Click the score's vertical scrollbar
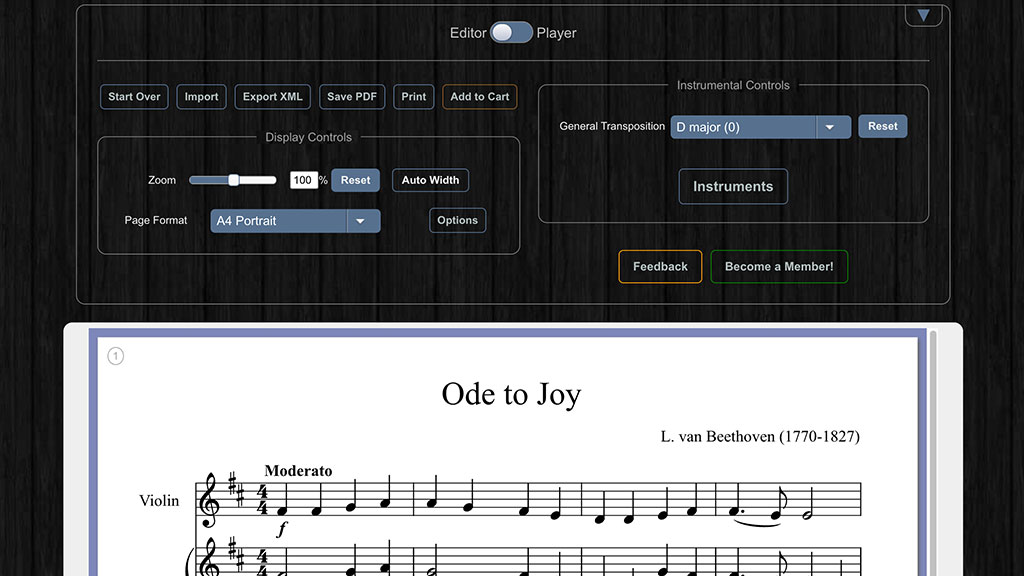 pyautogui.click(x=933, y=453)
